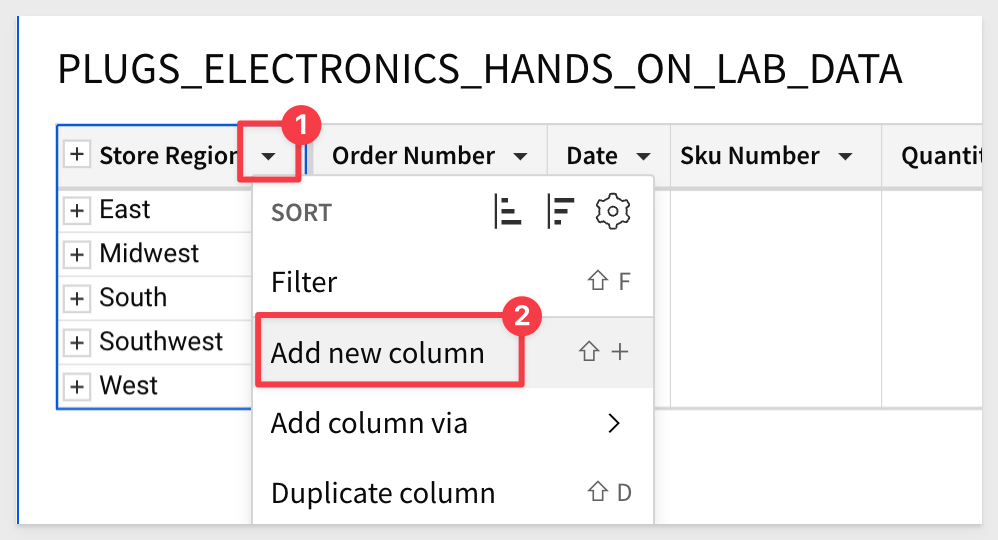The image size is (998, 540).
Task: Expand the Midwest region row
Action: point(77,253)
